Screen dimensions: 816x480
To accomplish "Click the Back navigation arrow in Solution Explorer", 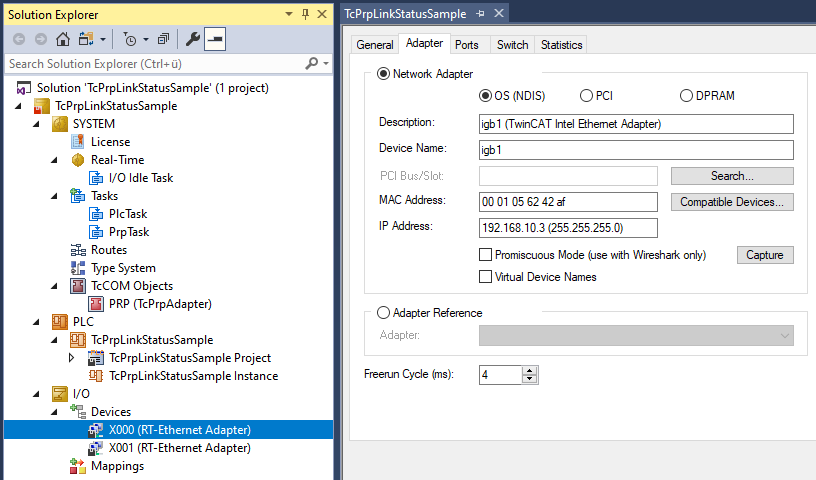I will [19, 39].
